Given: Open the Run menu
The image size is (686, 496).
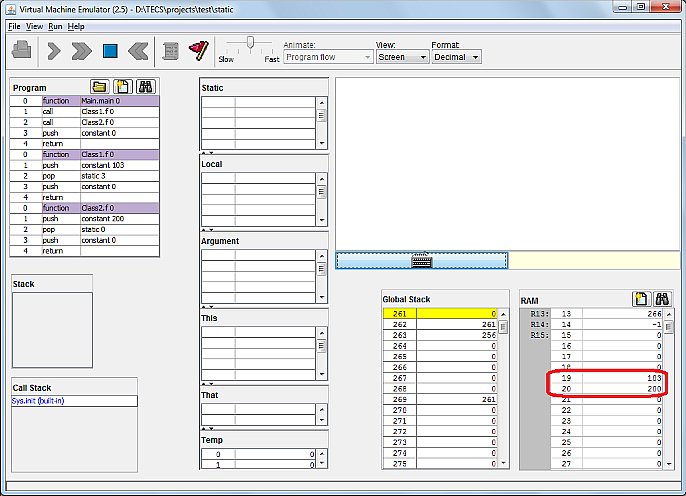Looking at the screenshot, I should pos(55,26).
